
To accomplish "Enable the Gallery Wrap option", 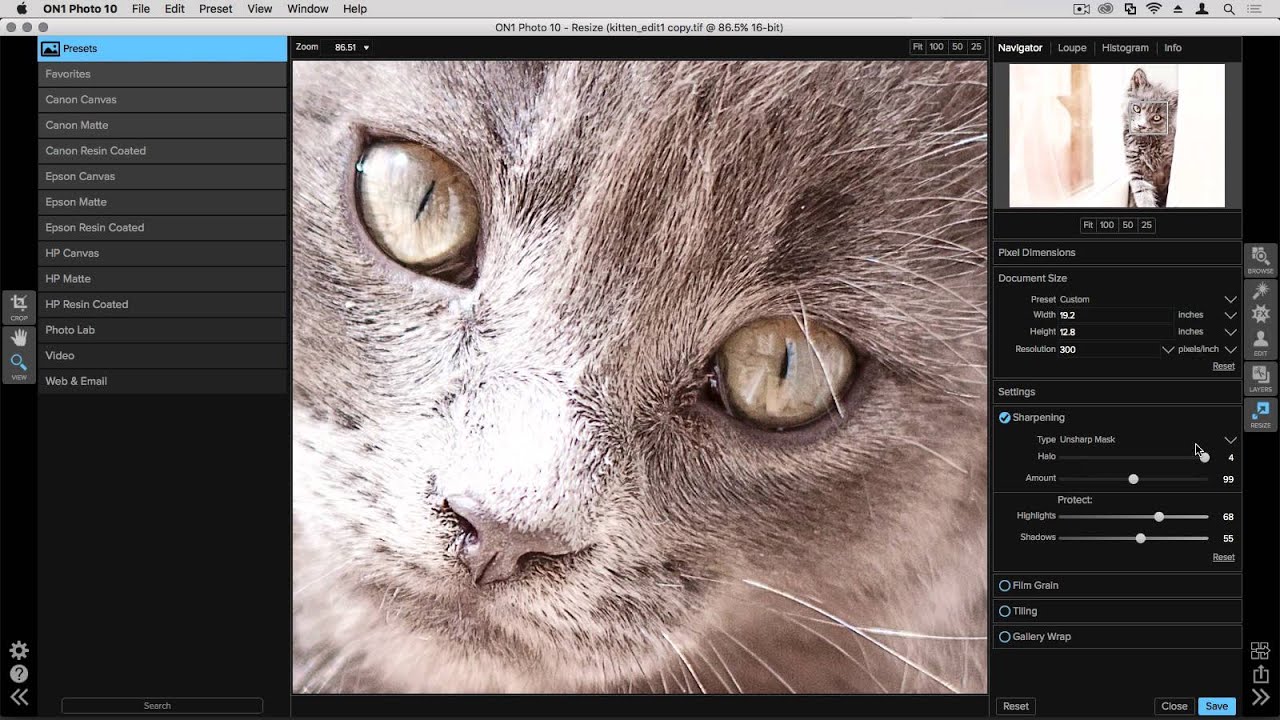I will click(x=1005, y=637).
